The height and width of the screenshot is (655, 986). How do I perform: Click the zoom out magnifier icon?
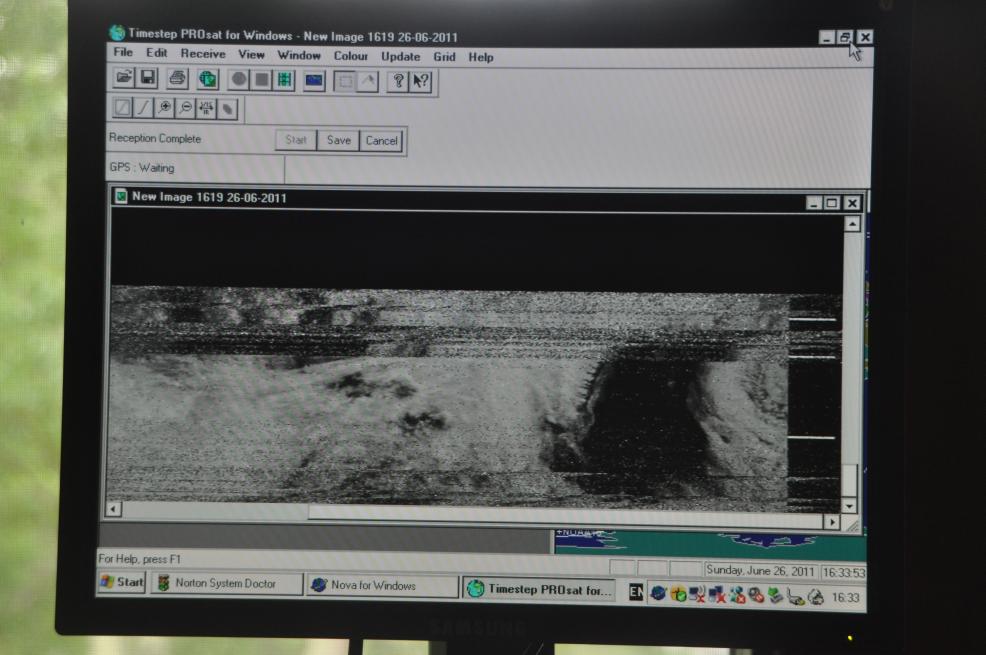pyautogui.click(x=186, y=108)
